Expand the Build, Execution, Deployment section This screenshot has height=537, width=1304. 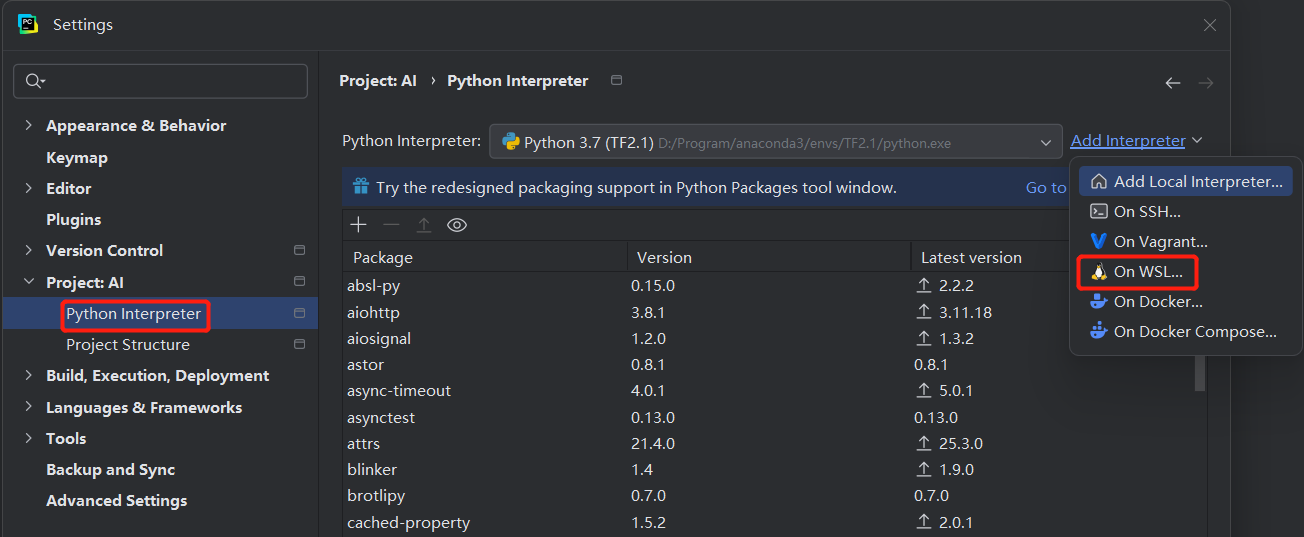pos(28,376)
